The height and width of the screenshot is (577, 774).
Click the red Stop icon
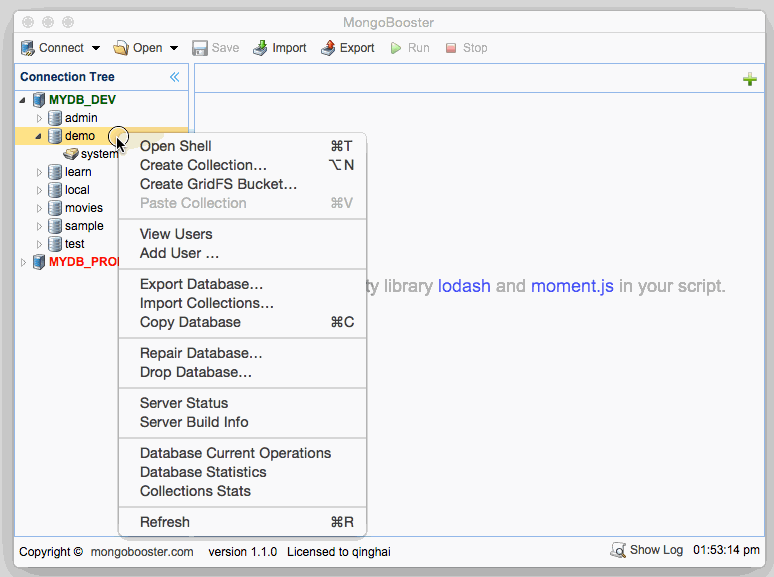[451, 48]
